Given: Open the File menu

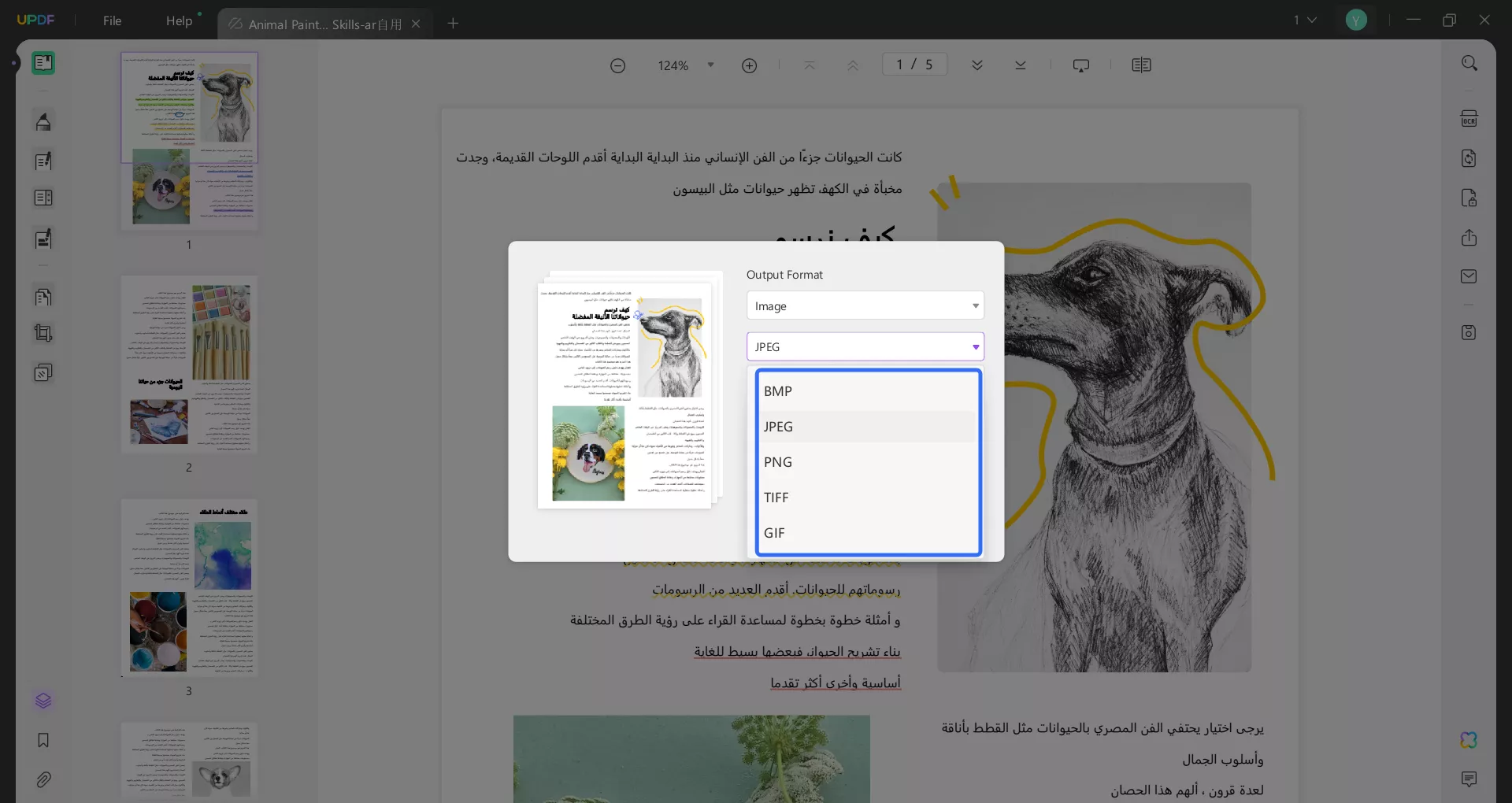Looking at the screenshot, I should click(x=112, y=21).
